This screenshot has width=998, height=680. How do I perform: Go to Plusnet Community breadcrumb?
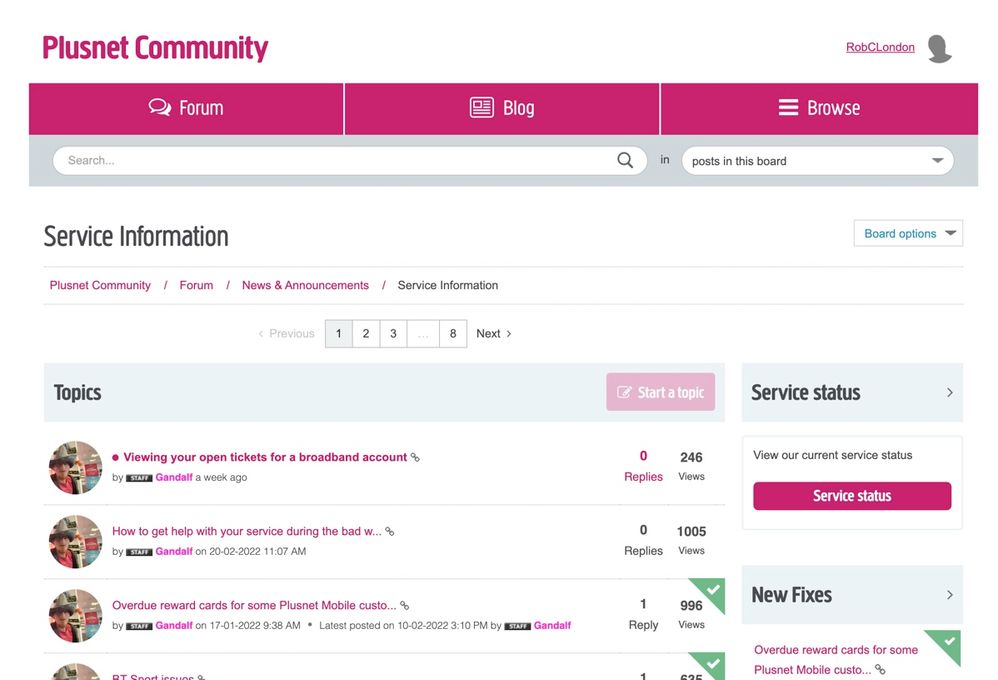[x=100, y=285]
